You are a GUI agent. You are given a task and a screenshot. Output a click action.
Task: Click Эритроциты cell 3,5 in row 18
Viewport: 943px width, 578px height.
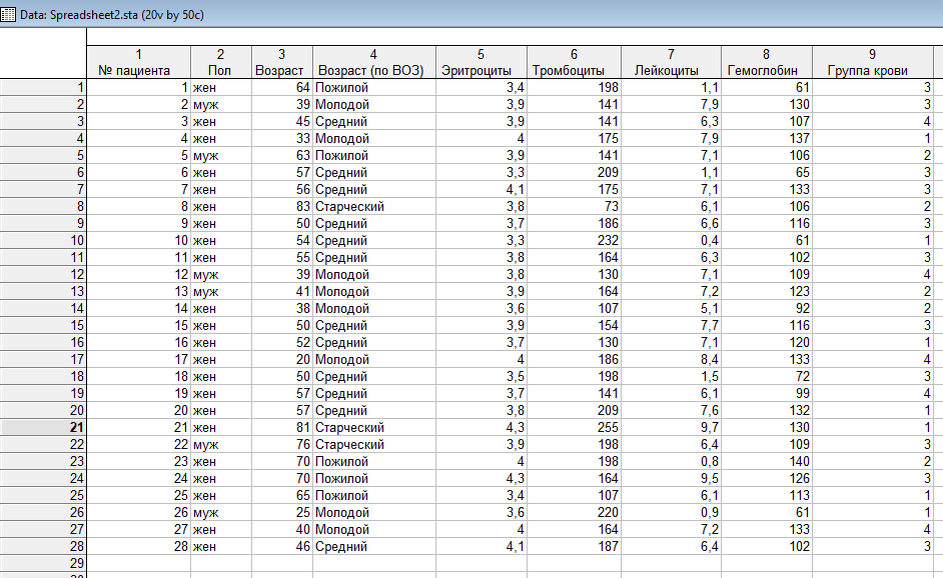[481, 376]
